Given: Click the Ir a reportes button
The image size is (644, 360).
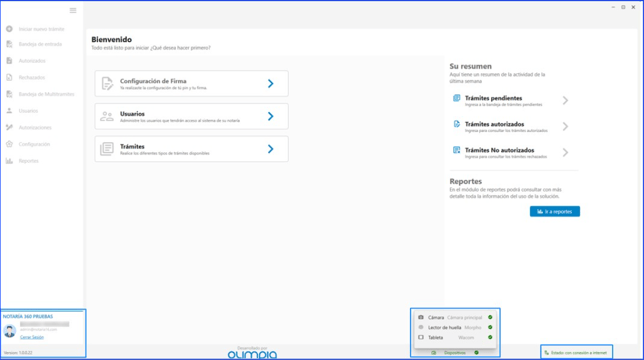Looking at the screenshot, I should point(554,211).
